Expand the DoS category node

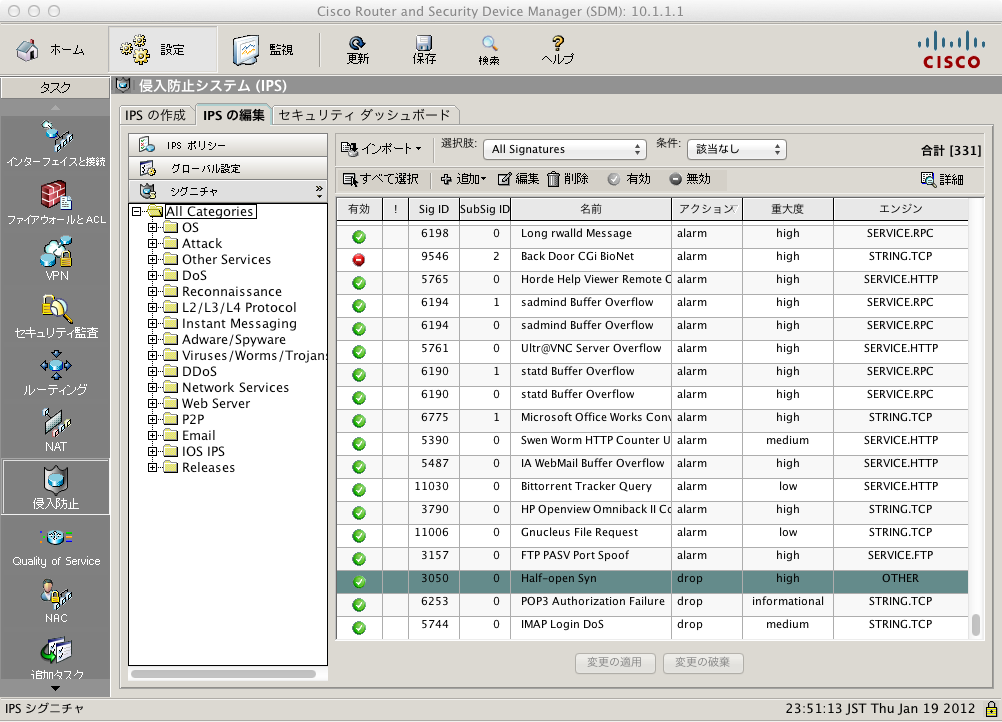pyautogui.click(x=152, y=275)
